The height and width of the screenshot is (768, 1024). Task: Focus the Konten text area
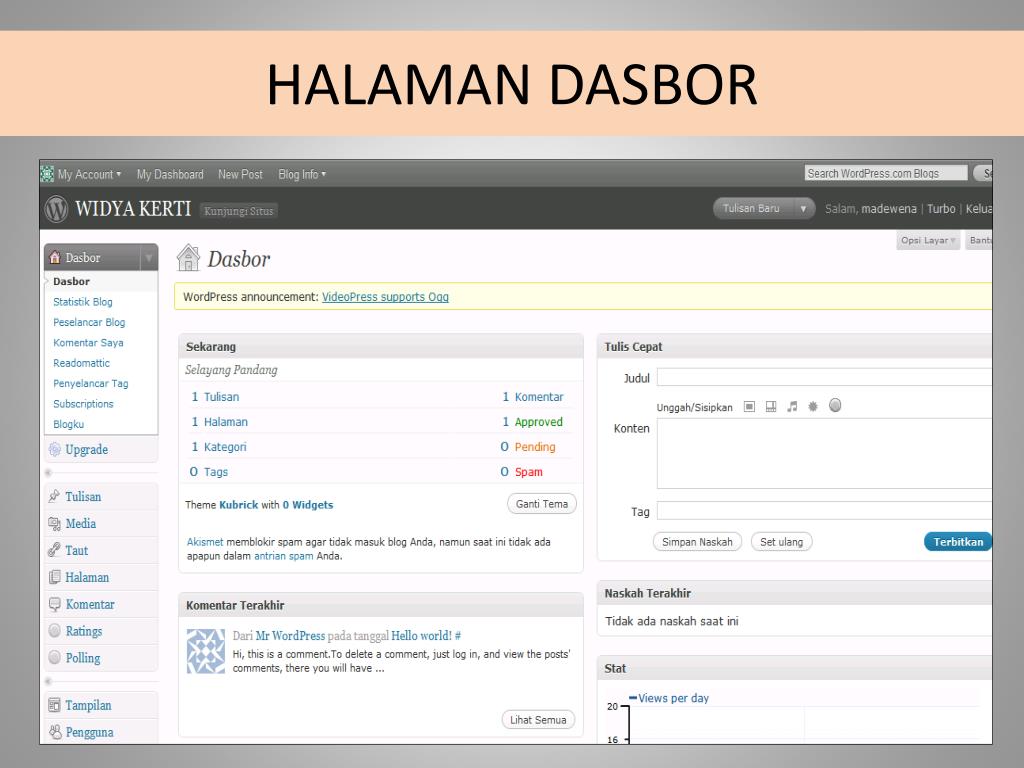(x=825, y=454)
